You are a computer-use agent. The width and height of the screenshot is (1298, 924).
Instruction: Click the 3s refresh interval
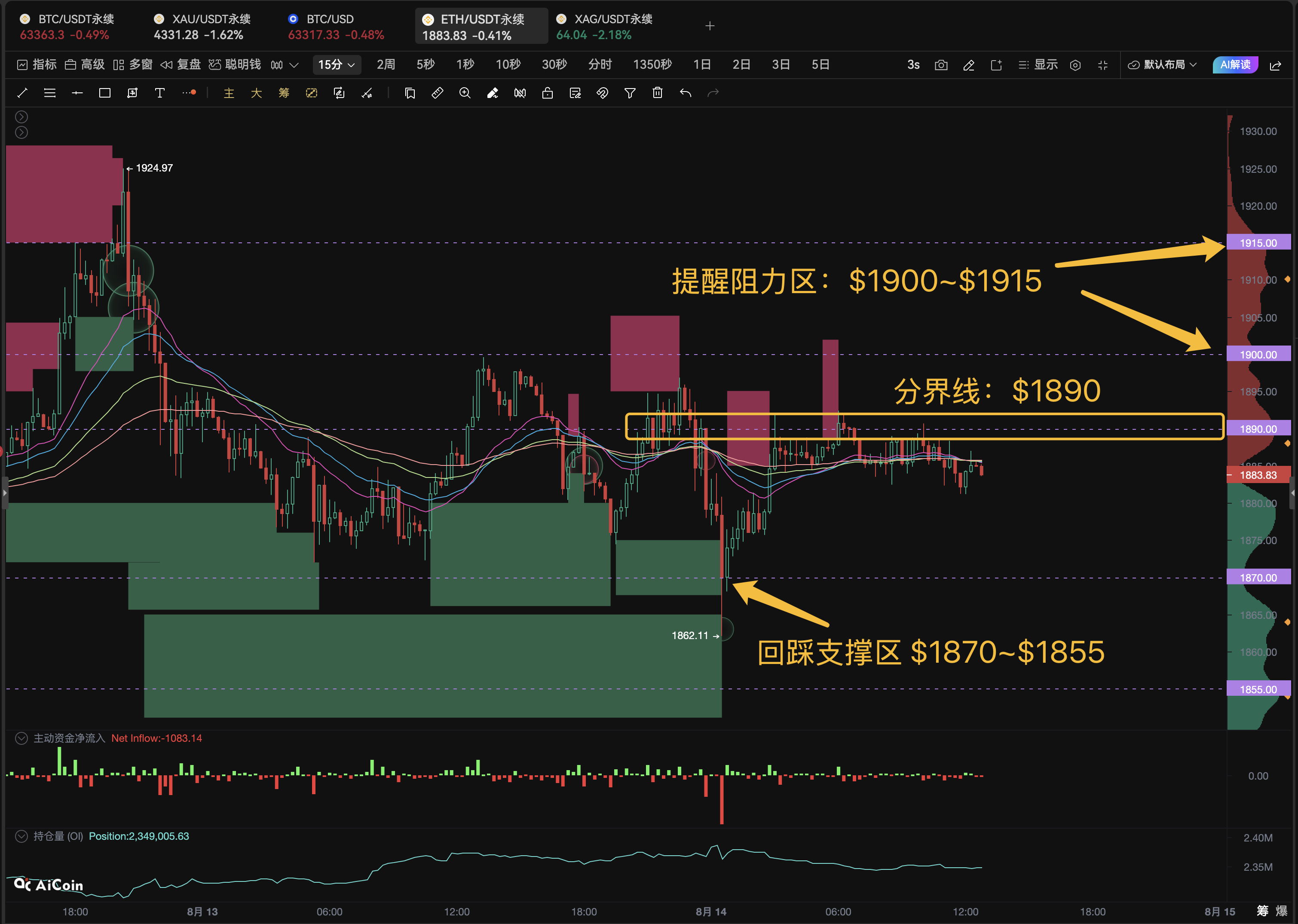pos(913,65)
